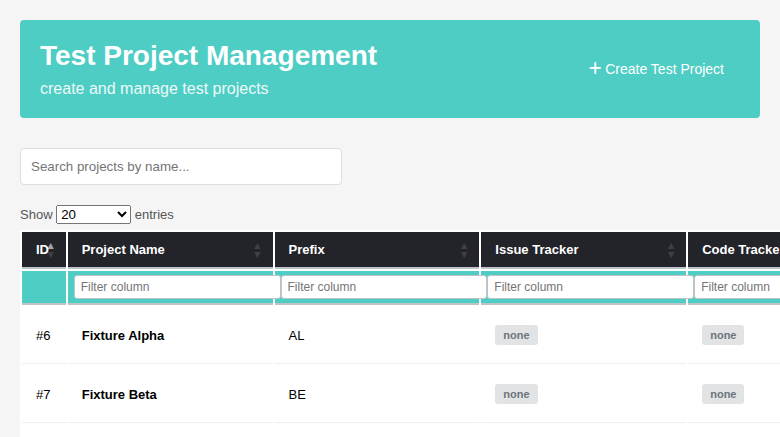
Task: Sort by Prefix column sort arrows
Action: [464, 250]
